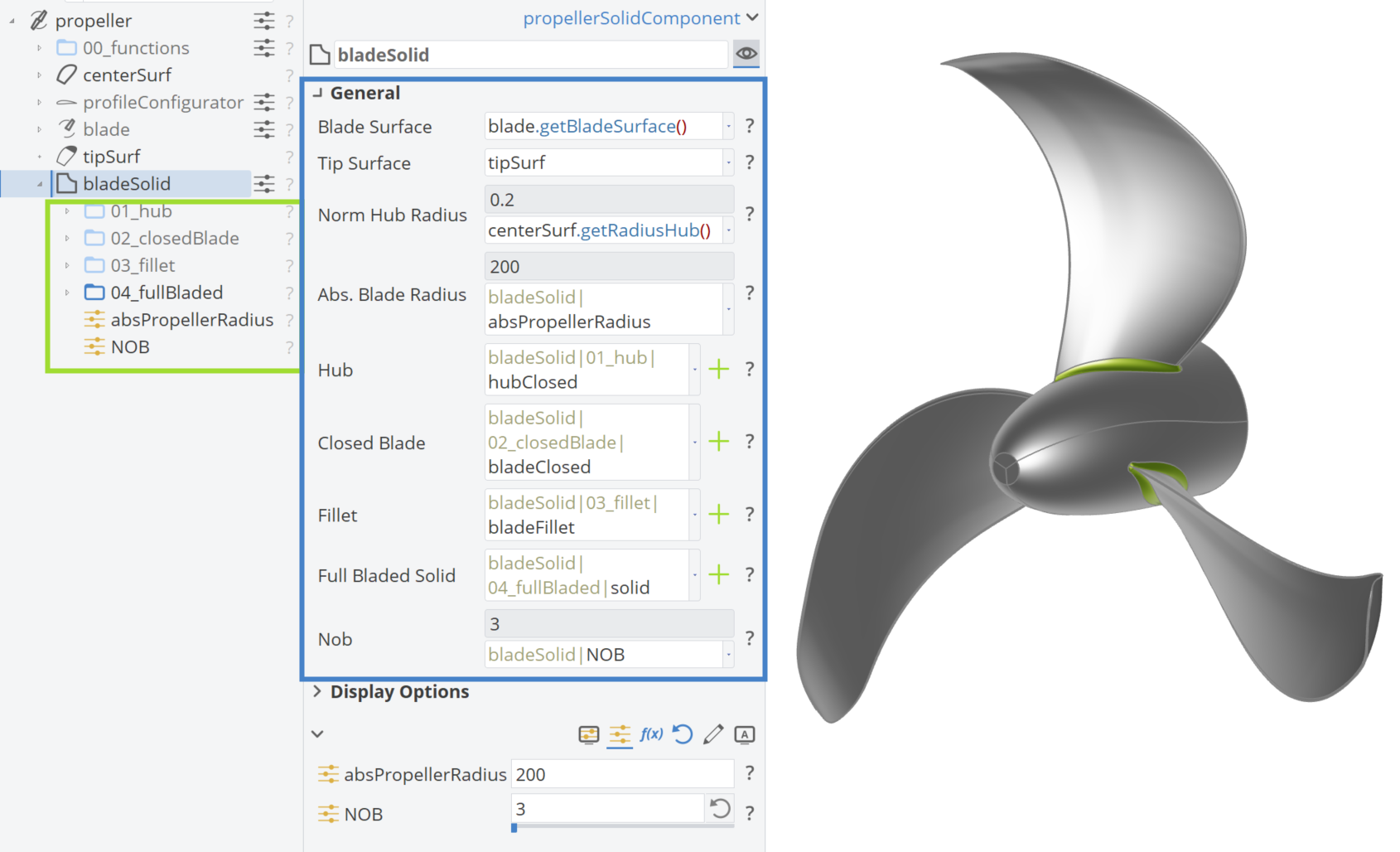Click the monitor with letter A icon
The image size is (1400, 852).
pyautogui.click(x=745, y=734)
